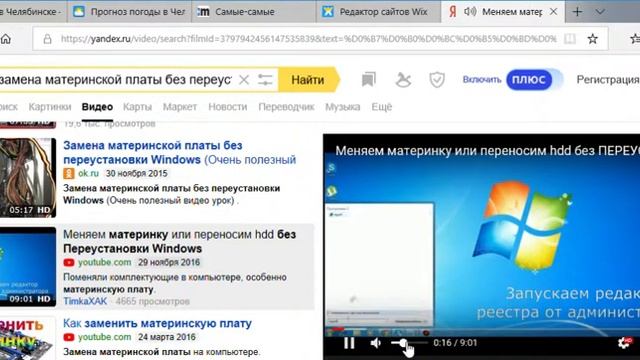Open search filter settings icon
Viewport: 640px width, 360px height.
[x=265, y=80]
